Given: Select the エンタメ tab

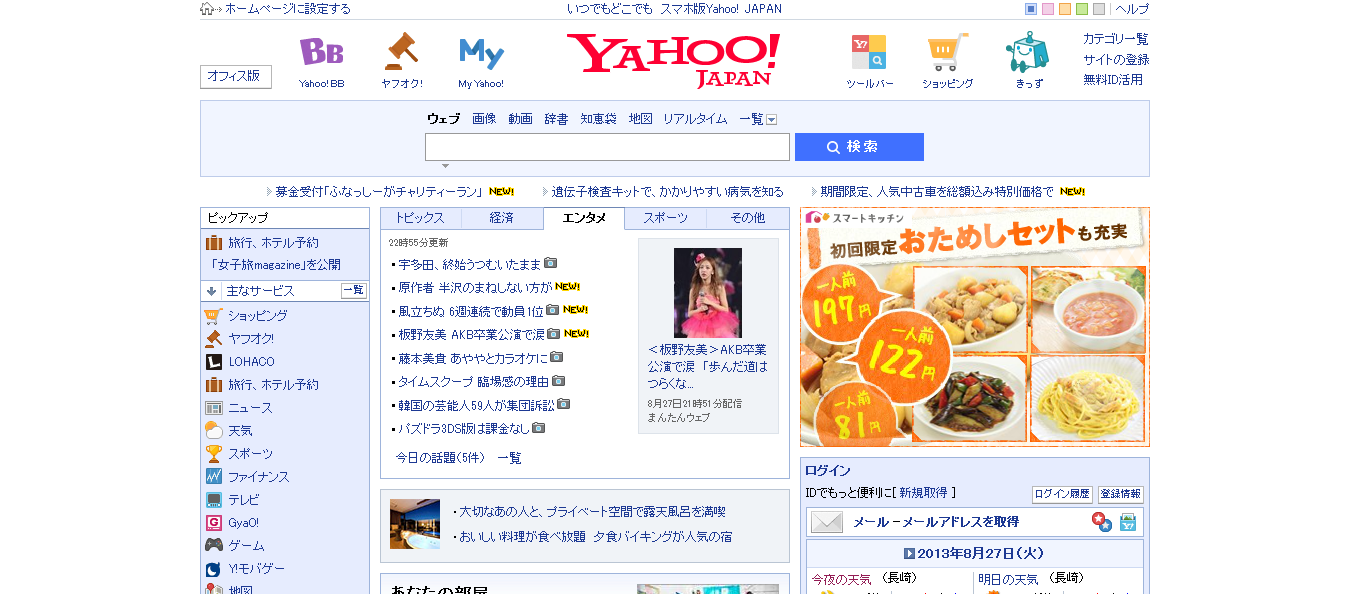Looking at the screenshot, I should tap(584, 218).
